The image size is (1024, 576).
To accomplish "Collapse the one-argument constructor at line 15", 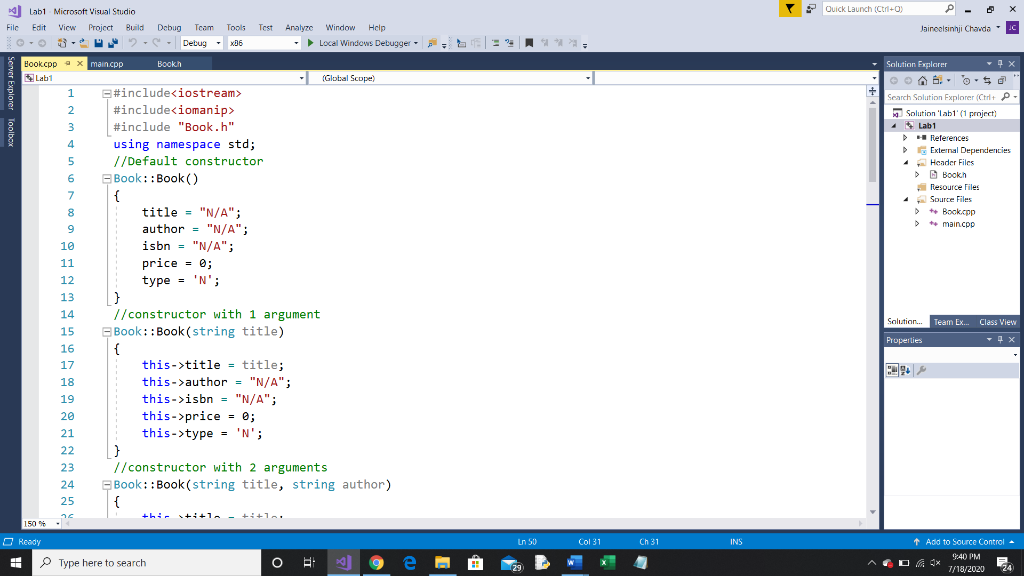I will tap(106, 332).
